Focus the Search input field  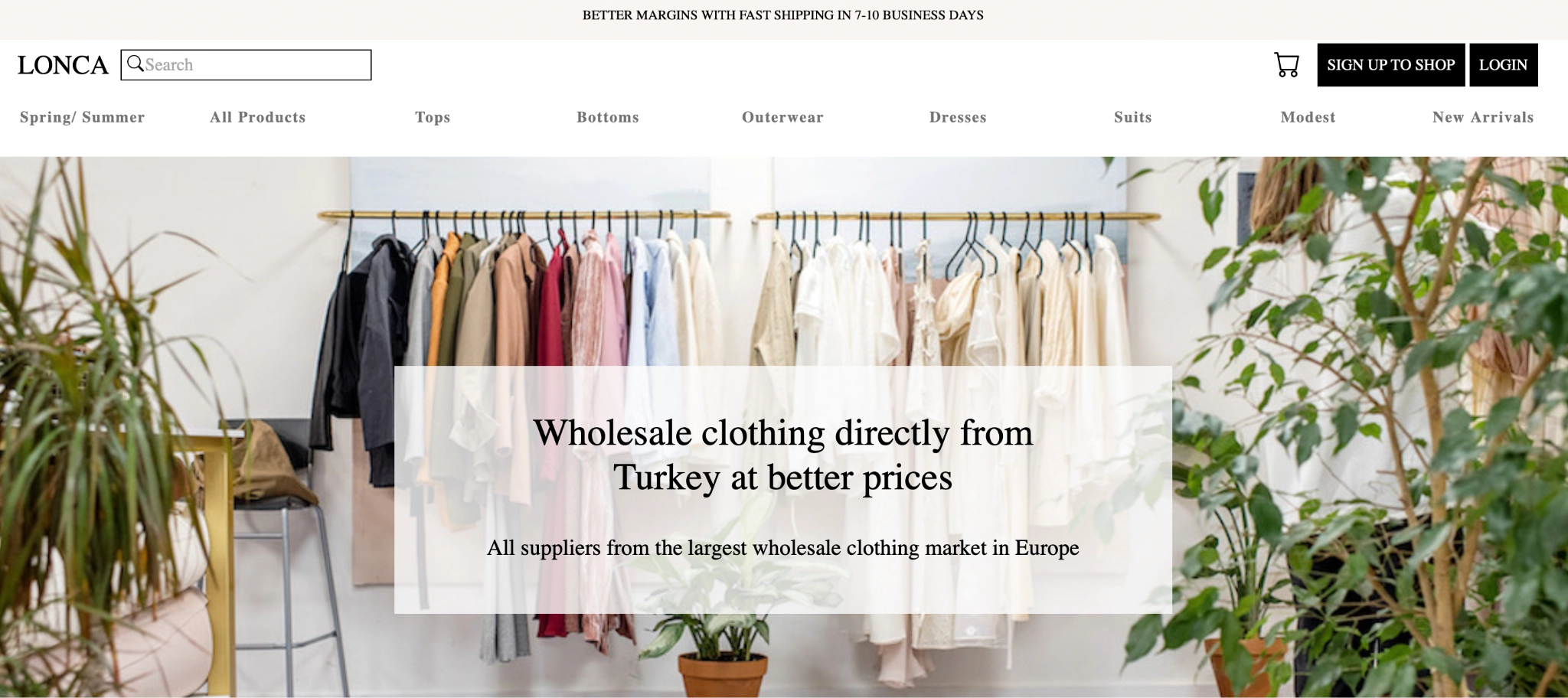(247, 65)
